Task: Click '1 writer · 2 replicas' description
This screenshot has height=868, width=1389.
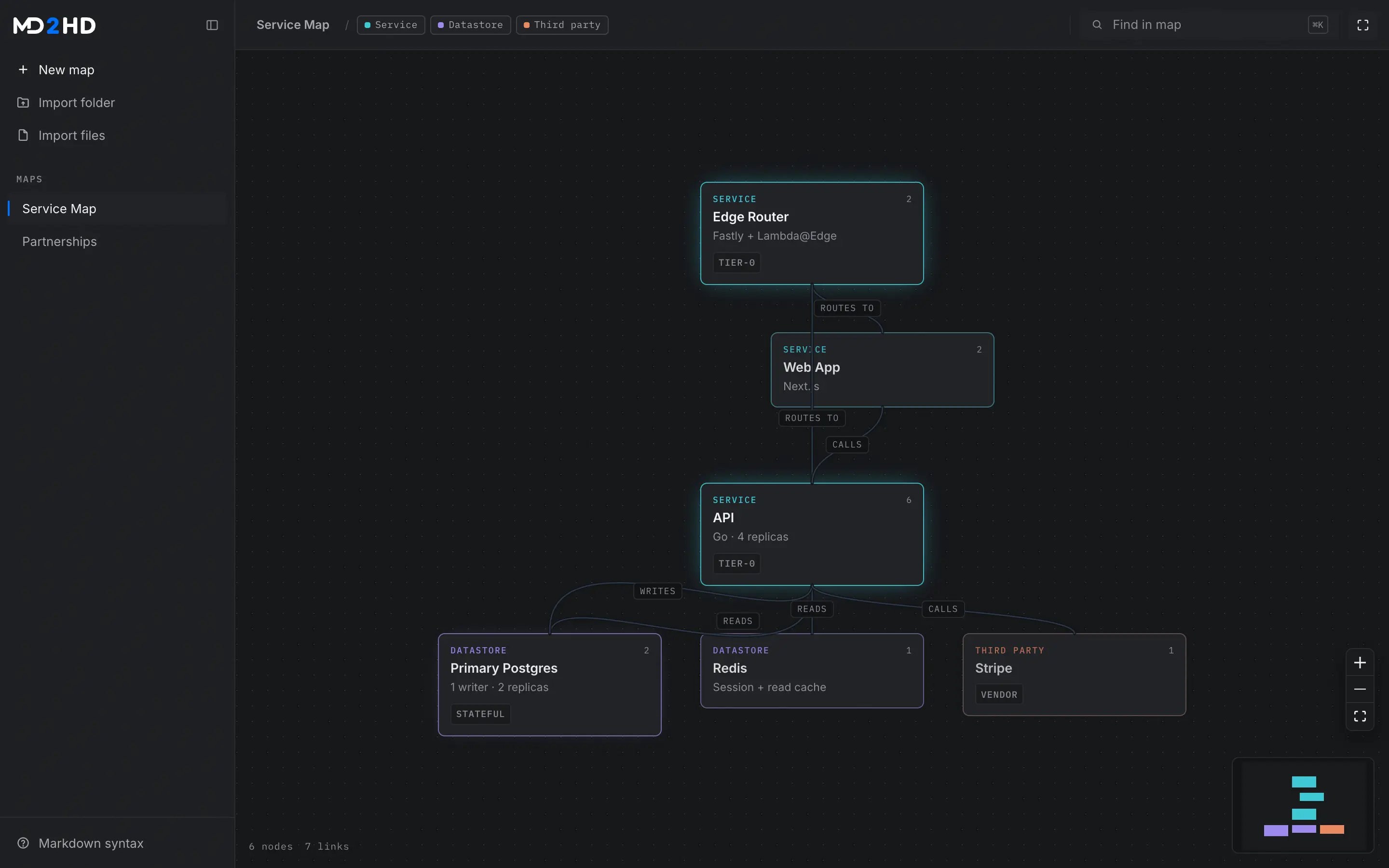Action: [499, 687]
